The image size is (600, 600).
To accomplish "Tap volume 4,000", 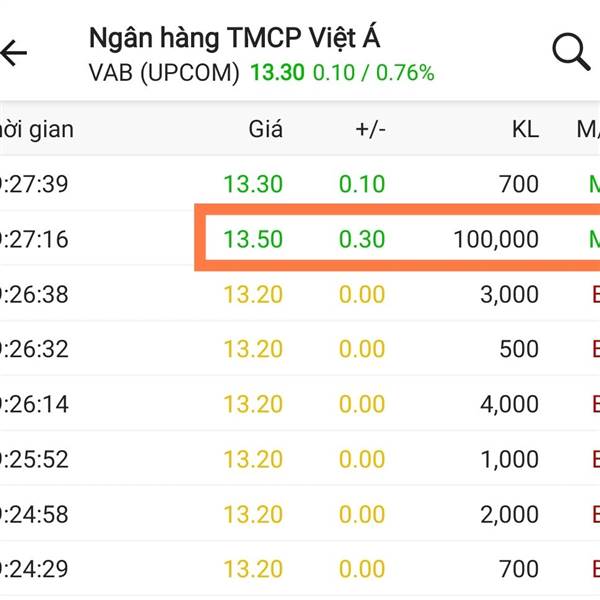I will pos(509,405).
